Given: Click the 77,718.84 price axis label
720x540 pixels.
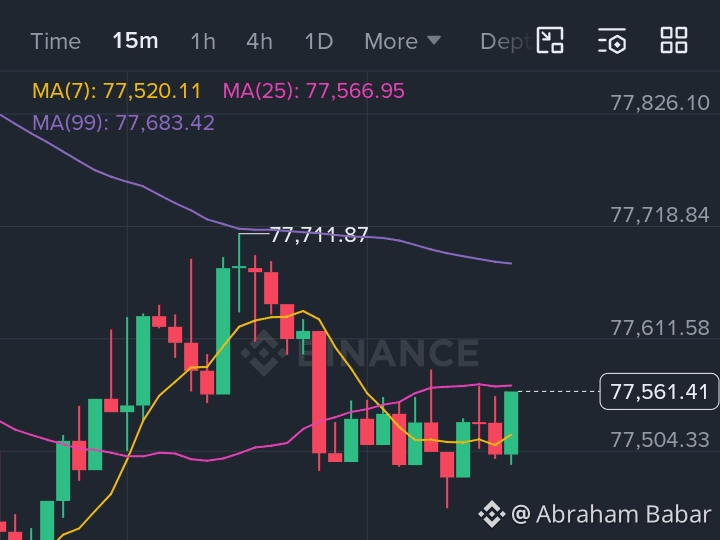Looking at the screenshot, I should click(x=660, y=215).
